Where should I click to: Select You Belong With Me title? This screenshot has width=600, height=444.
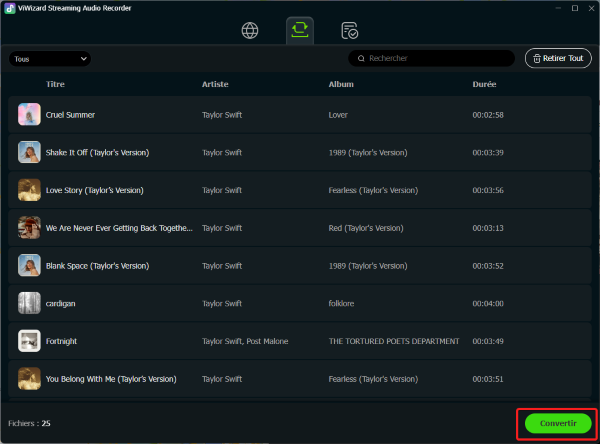coord(111,379)
